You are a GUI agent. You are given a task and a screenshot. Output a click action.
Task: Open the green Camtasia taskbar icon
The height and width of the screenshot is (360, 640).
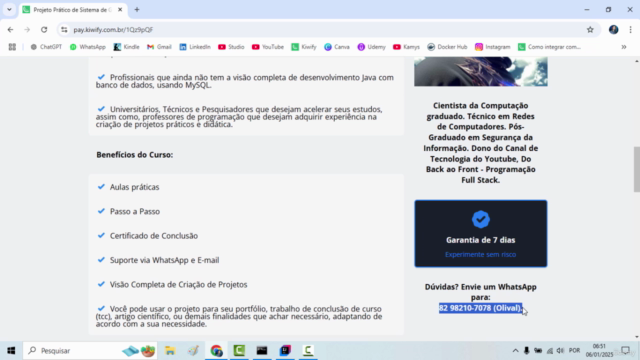click(239, 351)
